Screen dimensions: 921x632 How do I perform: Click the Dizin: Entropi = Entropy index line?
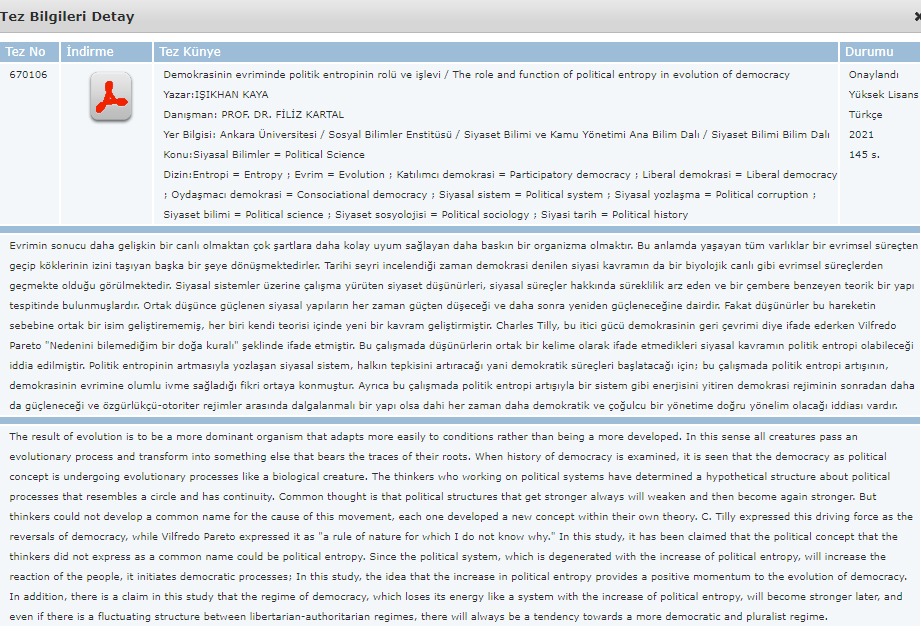pyautogui.click(x=500, y=174)
